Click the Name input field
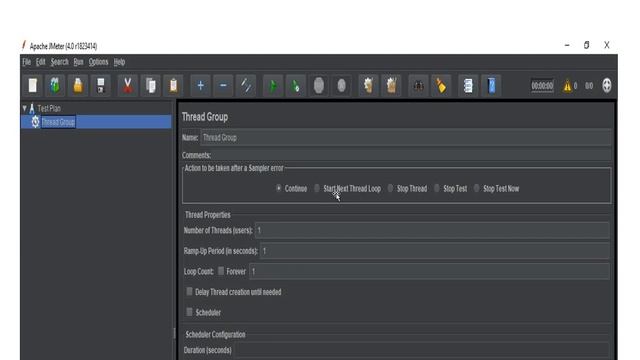Screen dimensions: 640x360 tap(406, 138)
